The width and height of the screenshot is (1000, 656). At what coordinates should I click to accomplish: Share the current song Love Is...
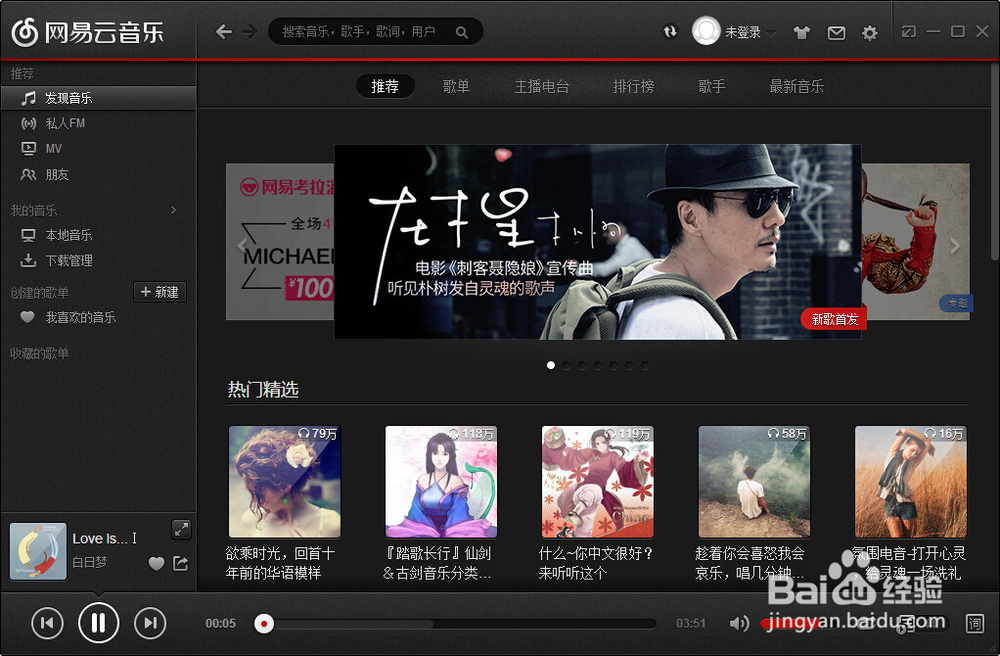tap(180, 563)
